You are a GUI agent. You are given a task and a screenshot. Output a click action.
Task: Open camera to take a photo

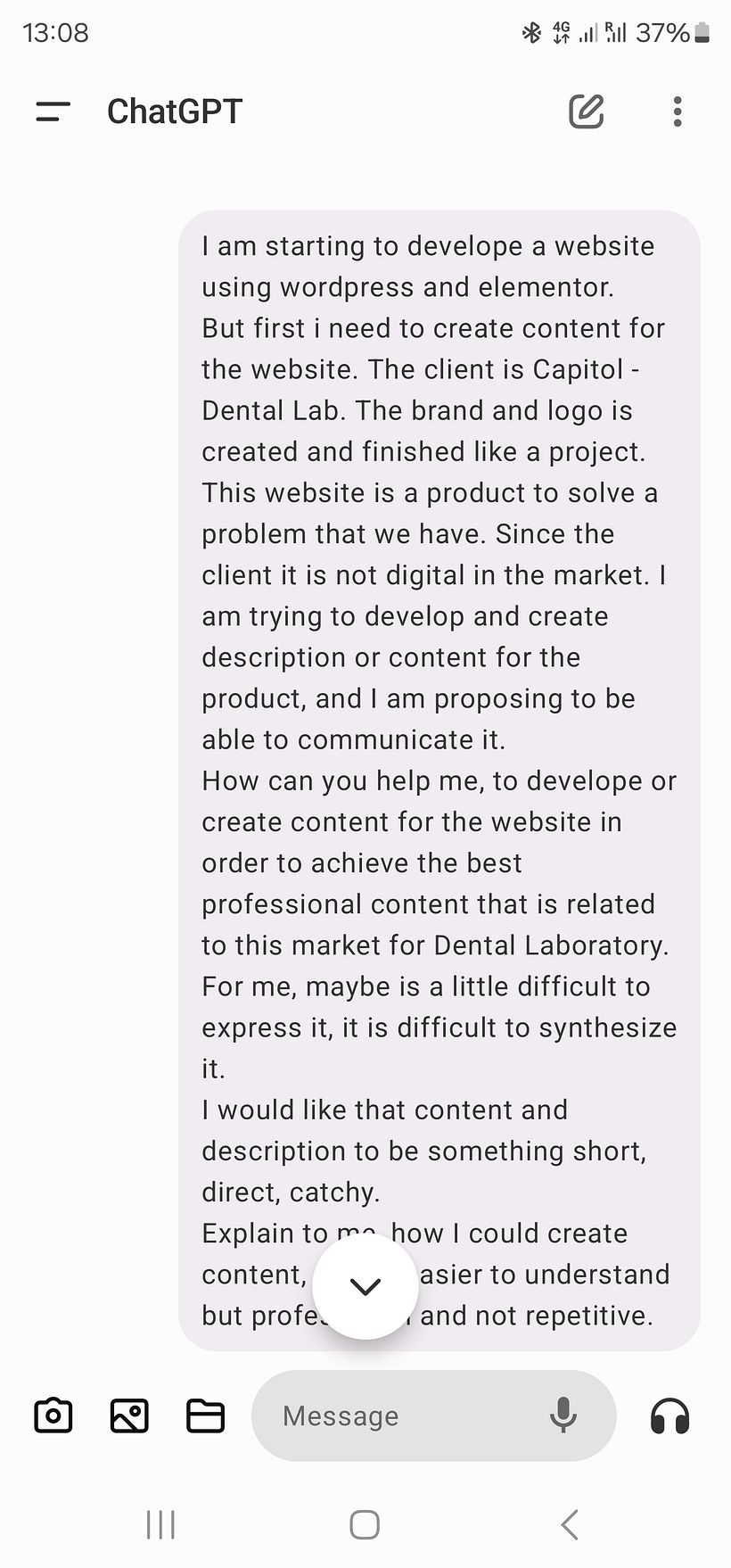point(53,1415)
